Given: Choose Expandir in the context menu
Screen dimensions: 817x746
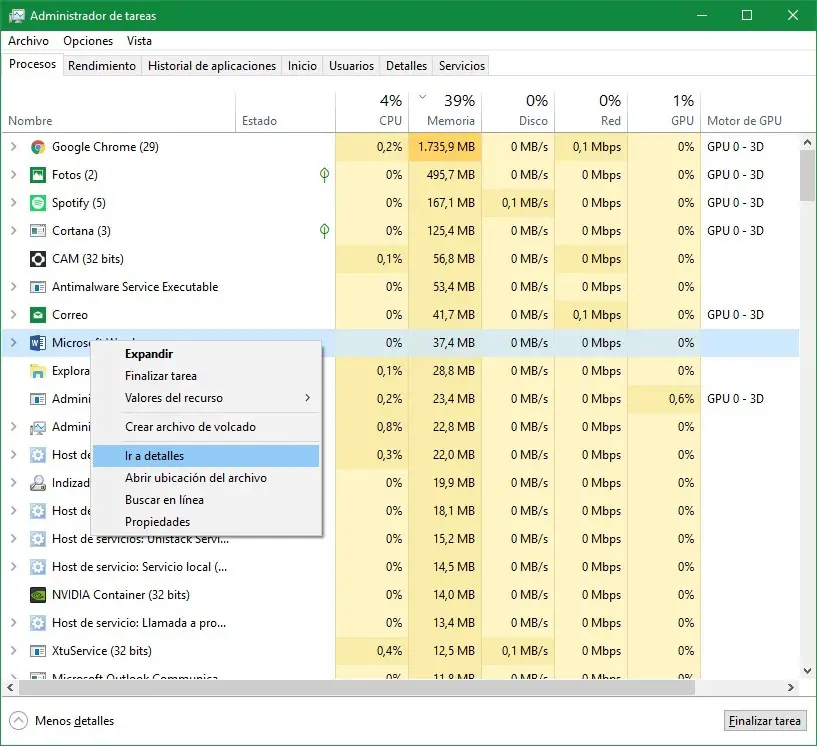Looking at the screenshot, I should point(205,354).
